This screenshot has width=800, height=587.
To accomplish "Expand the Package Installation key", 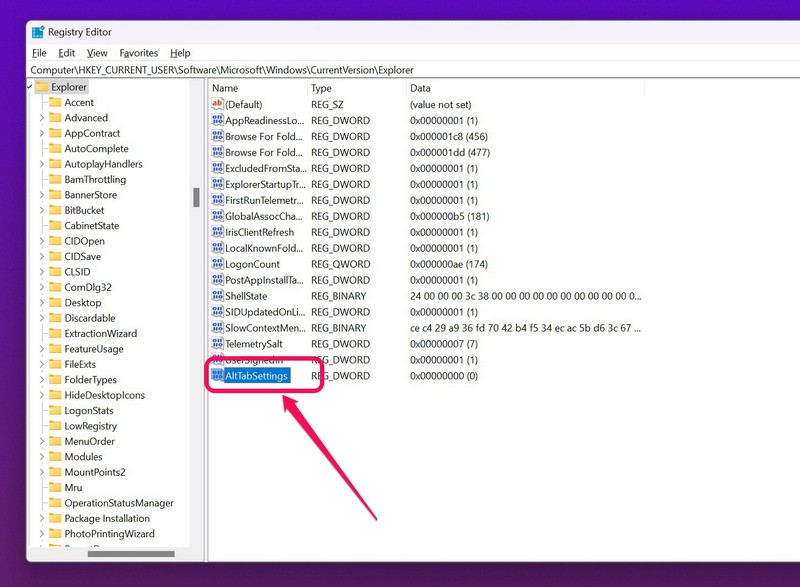I will (x=42, y=518).
